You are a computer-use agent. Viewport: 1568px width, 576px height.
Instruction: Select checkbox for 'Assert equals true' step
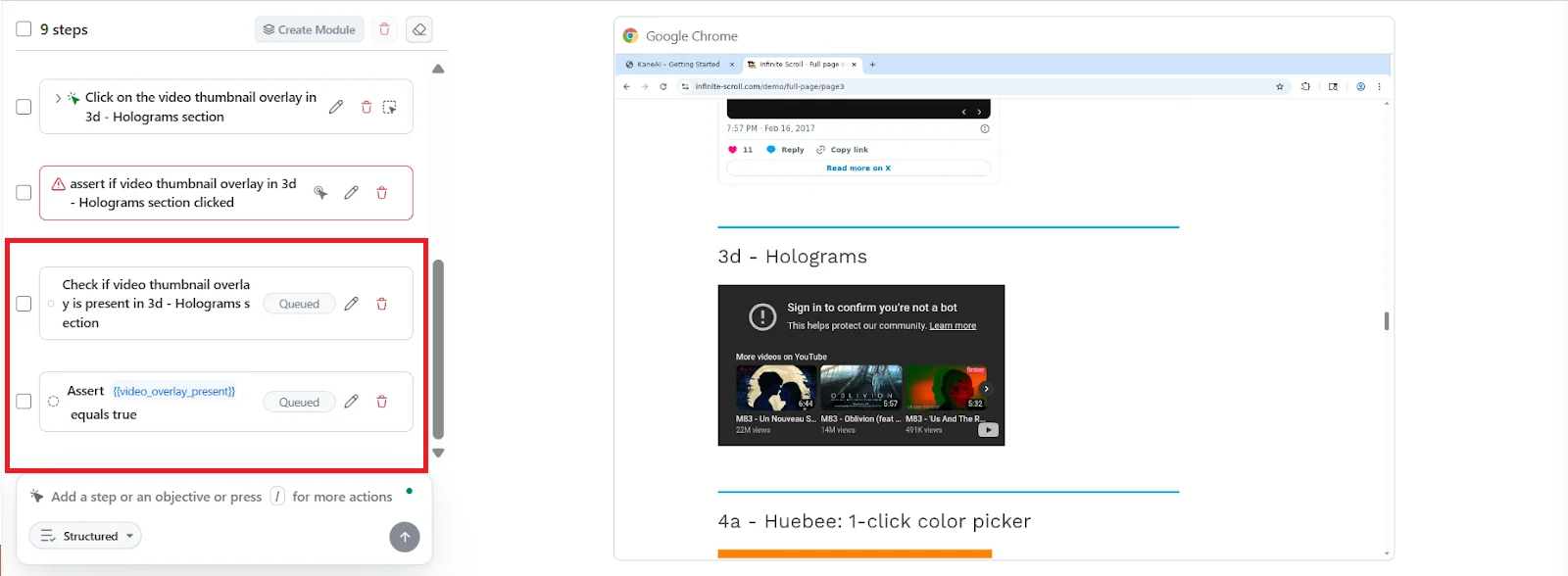click(x=24, y=402)
